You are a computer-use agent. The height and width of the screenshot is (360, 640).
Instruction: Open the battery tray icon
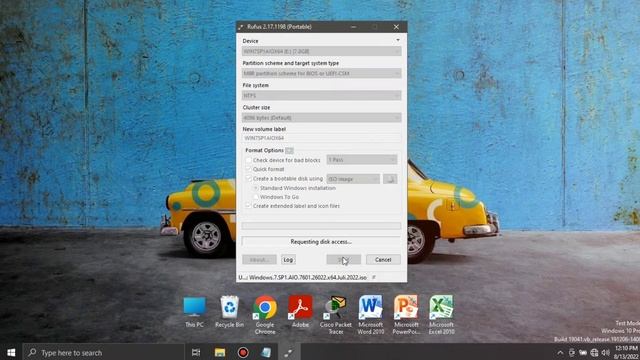[583, 353]
